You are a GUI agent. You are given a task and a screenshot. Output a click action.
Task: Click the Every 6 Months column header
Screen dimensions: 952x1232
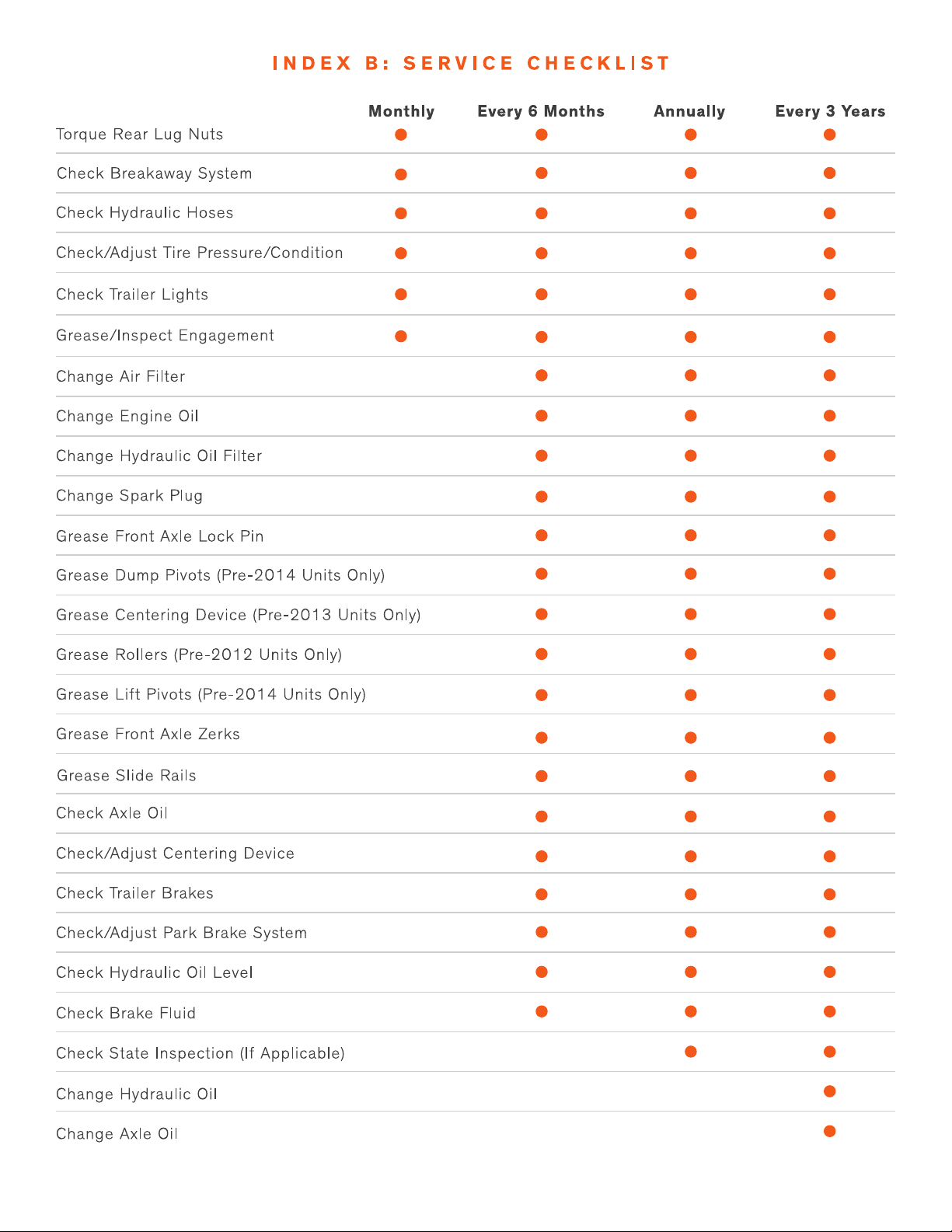pos(541,111)
